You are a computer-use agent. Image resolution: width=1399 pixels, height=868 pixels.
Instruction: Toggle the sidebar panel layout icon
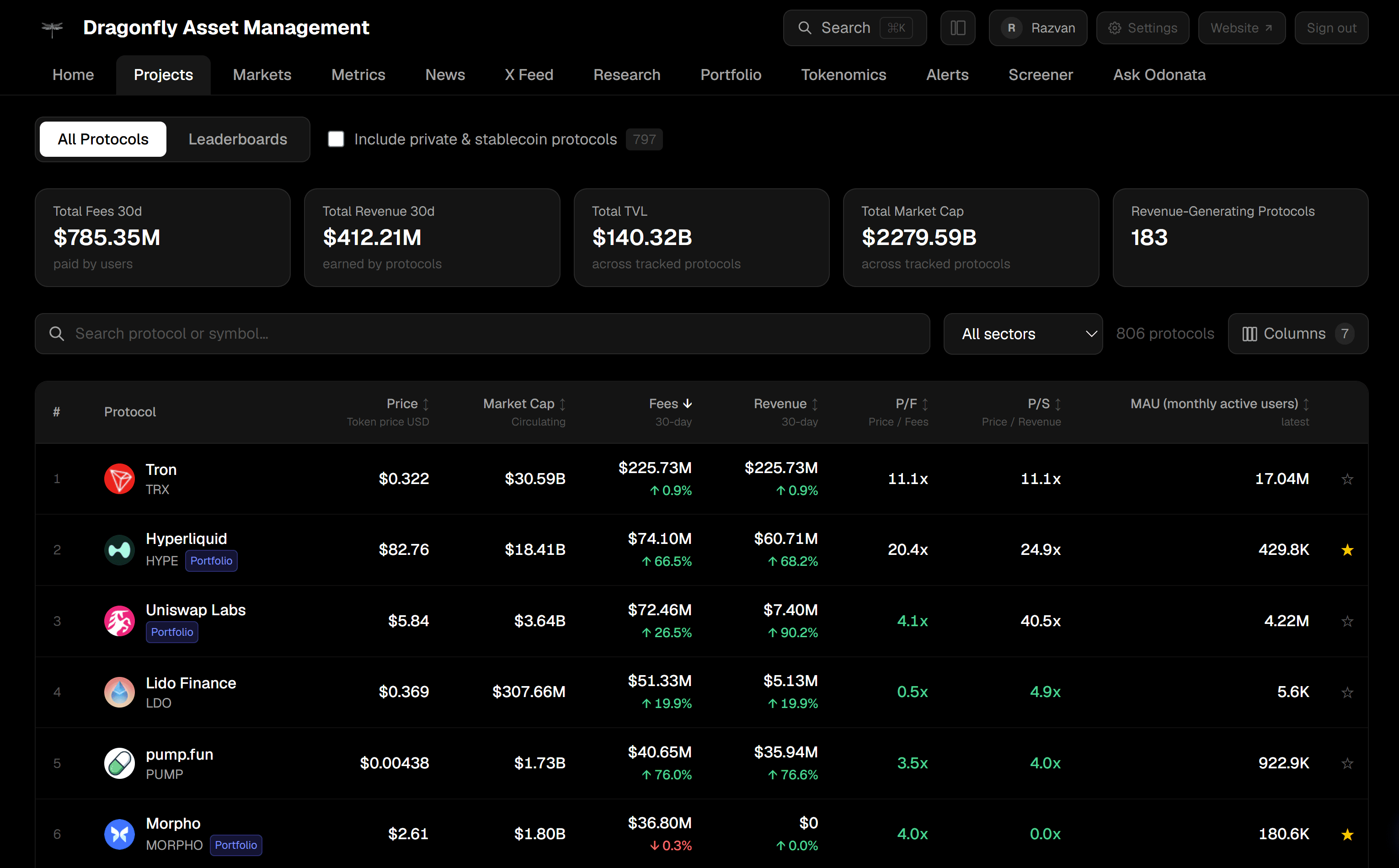(x=957, y=27)
